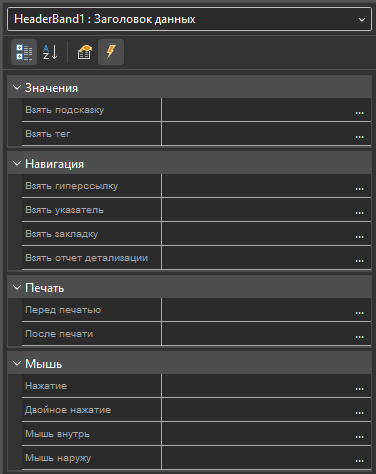Select the Двойное нажатие event label
The width and height of the screenshot is (376, 474).
click(68, 410)
